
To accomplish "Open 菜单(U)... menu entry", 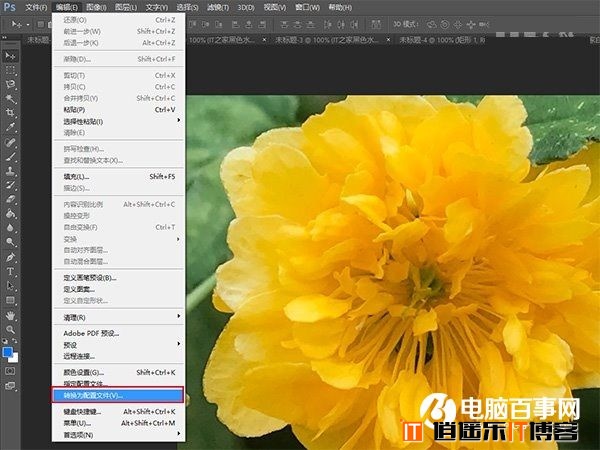I will coord(119,423).
